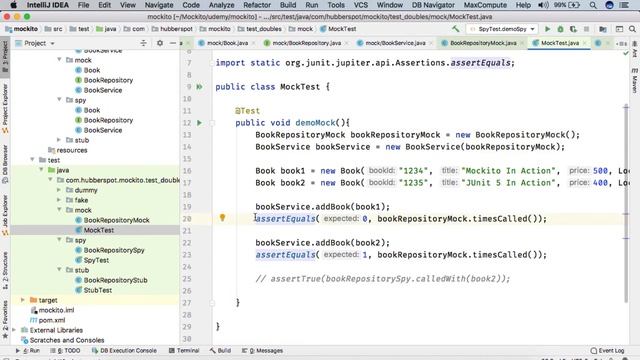The image size is (640, 360).
Task: Switch to mock/BookRepository.java tab
Action: click(306, 43)
